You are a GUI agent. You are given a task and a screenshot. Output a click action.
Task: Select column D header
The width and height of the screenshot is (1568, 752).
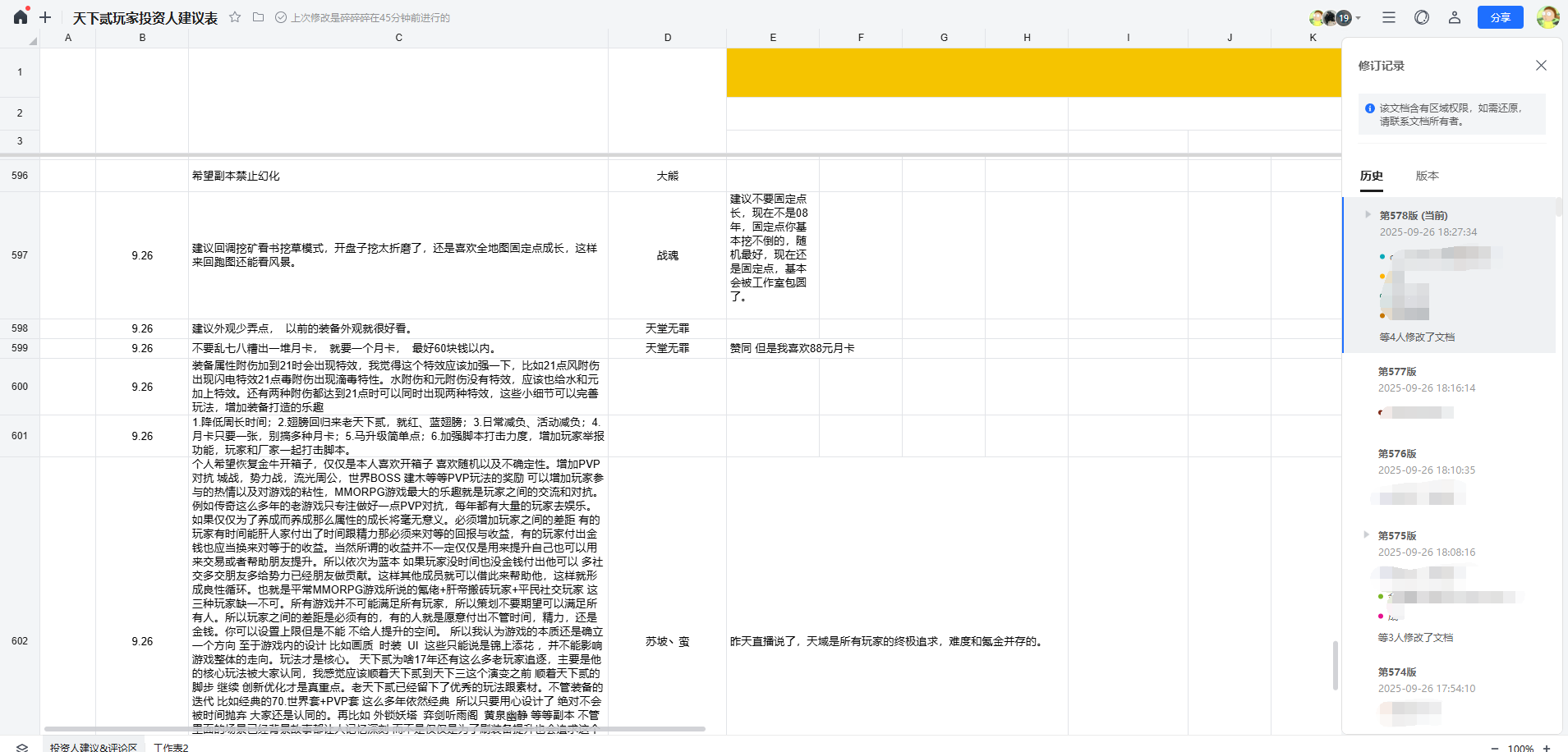point(667,38)
